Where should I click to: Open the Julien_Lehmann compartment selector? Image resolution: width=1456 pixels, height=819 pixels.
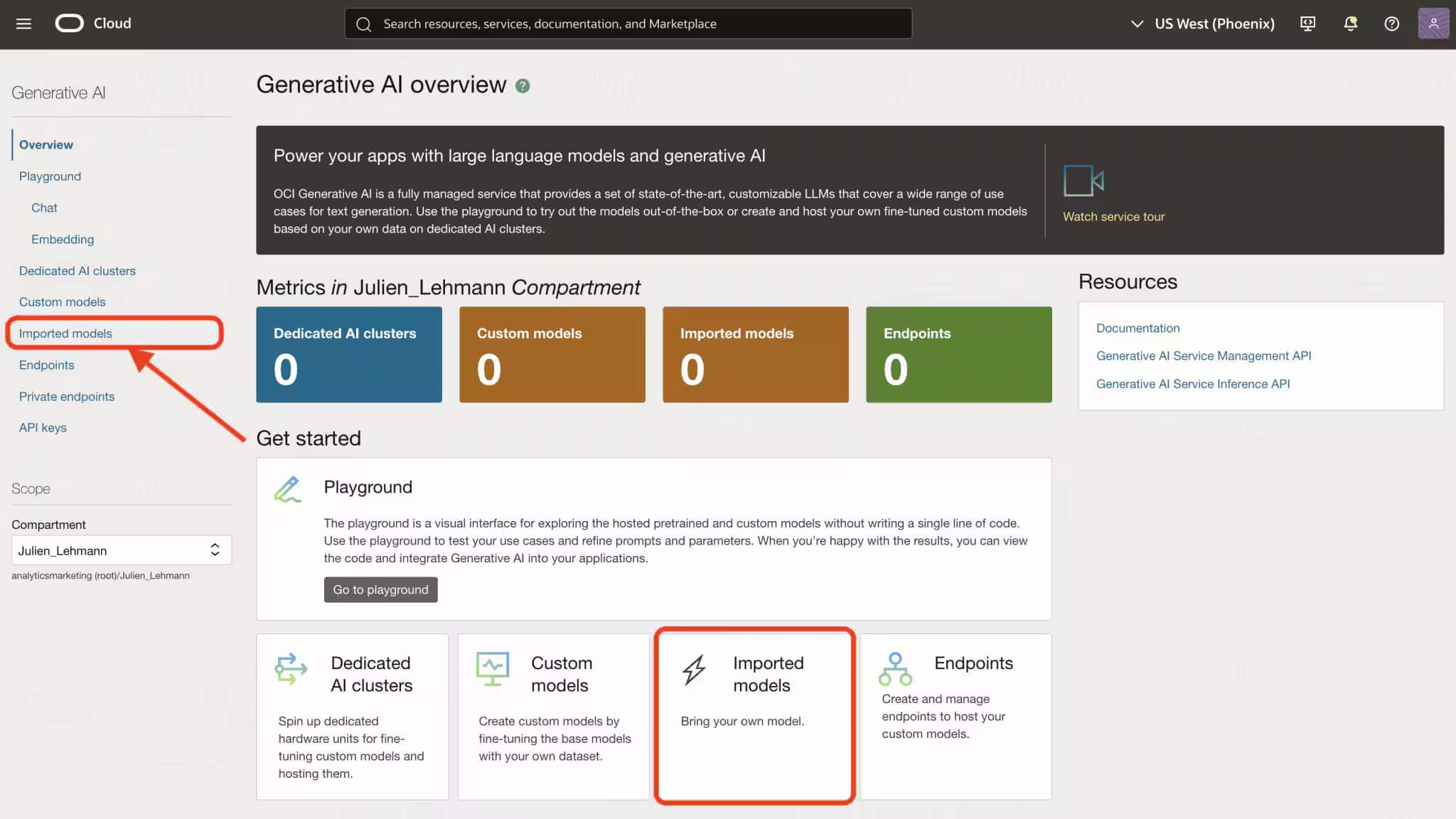coord(121,550)
